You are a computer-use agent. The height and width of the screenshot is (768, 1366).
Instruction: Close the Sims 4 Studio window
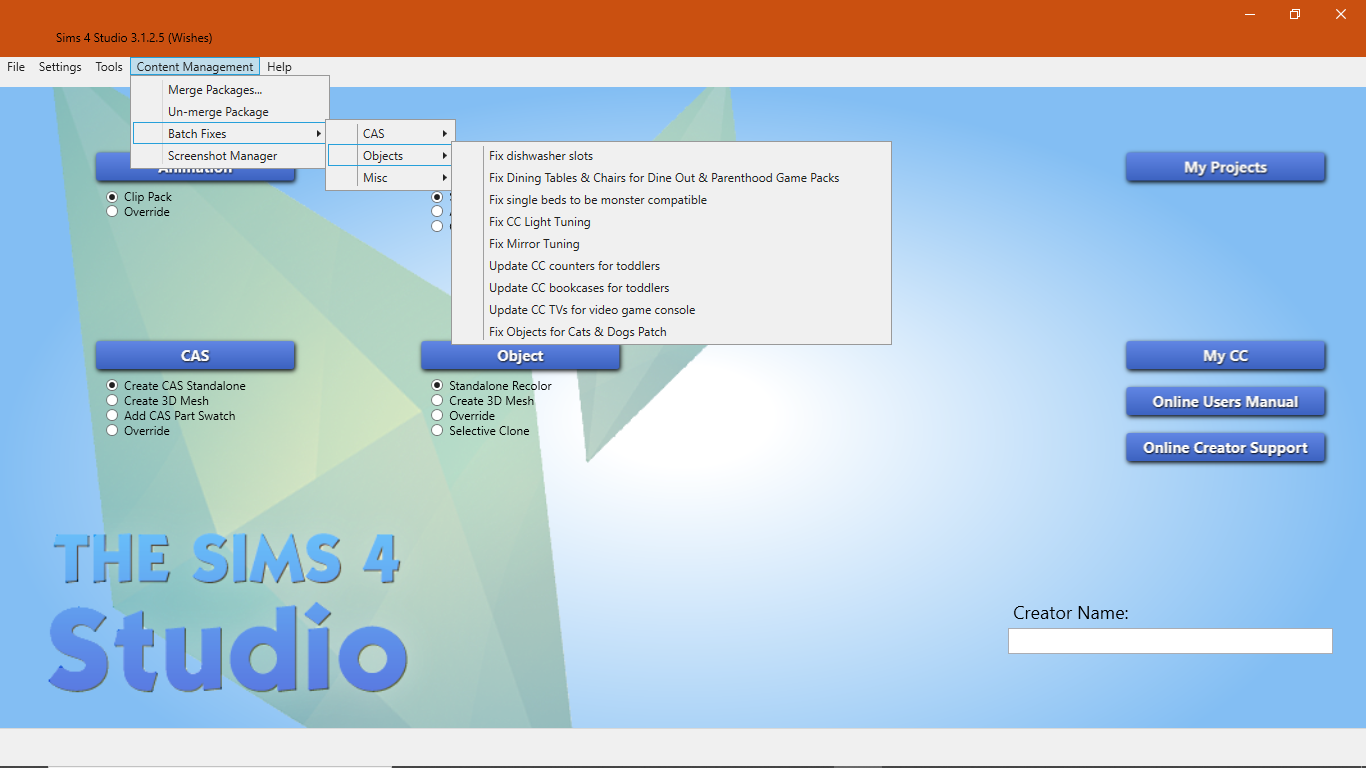(1341, 14)
